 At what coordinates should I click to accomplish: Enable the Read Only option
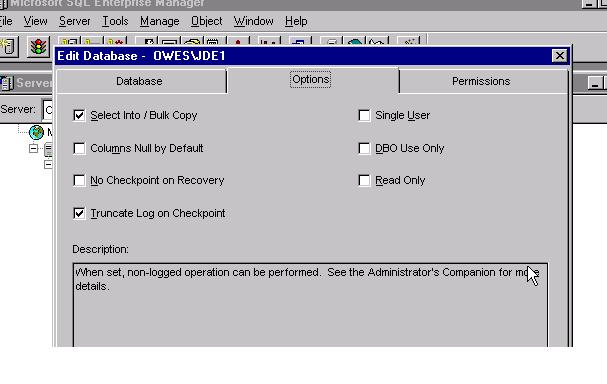tap(364, 180)
